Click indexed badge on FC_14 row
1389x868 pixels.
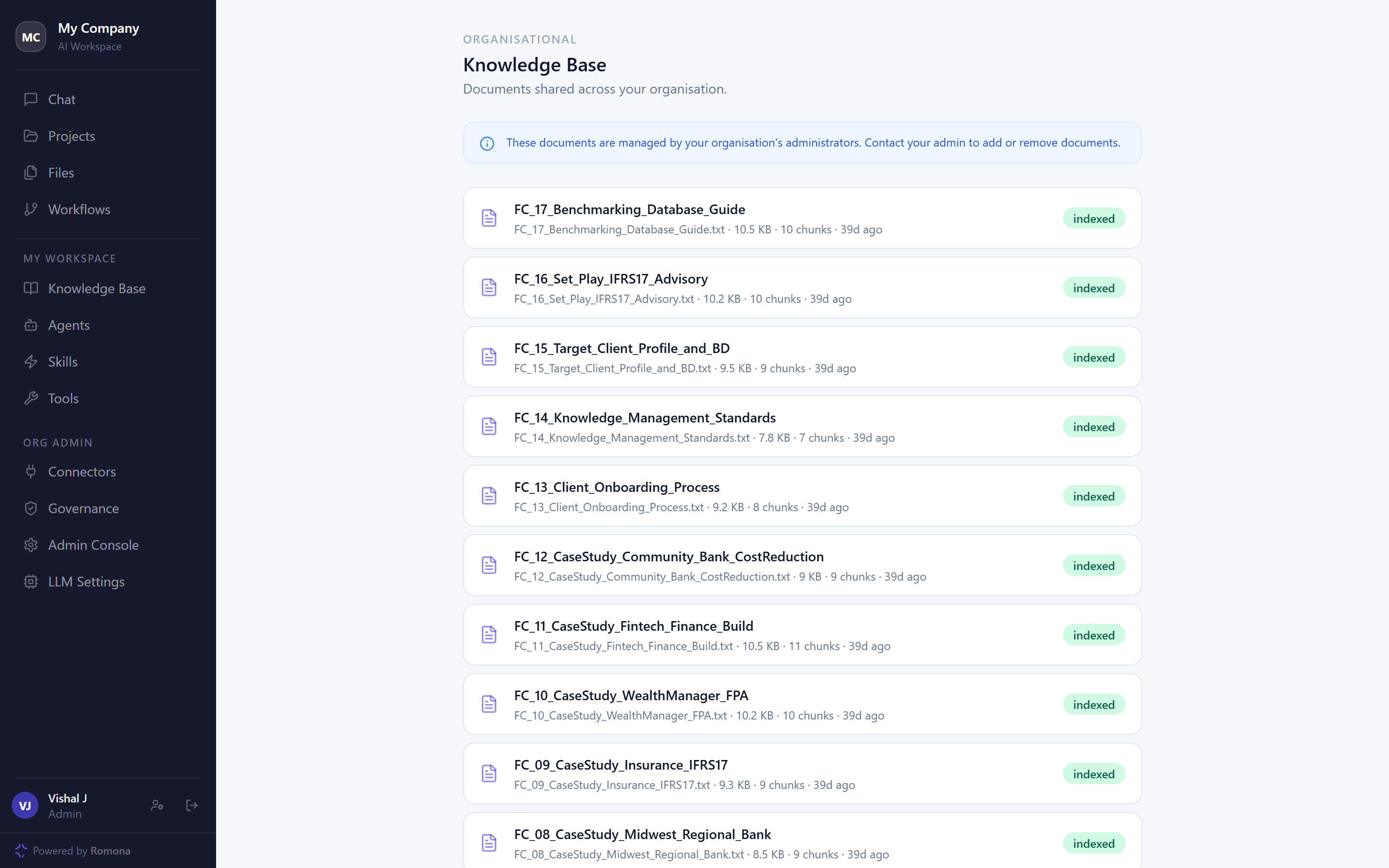(x=1094, y=427)
